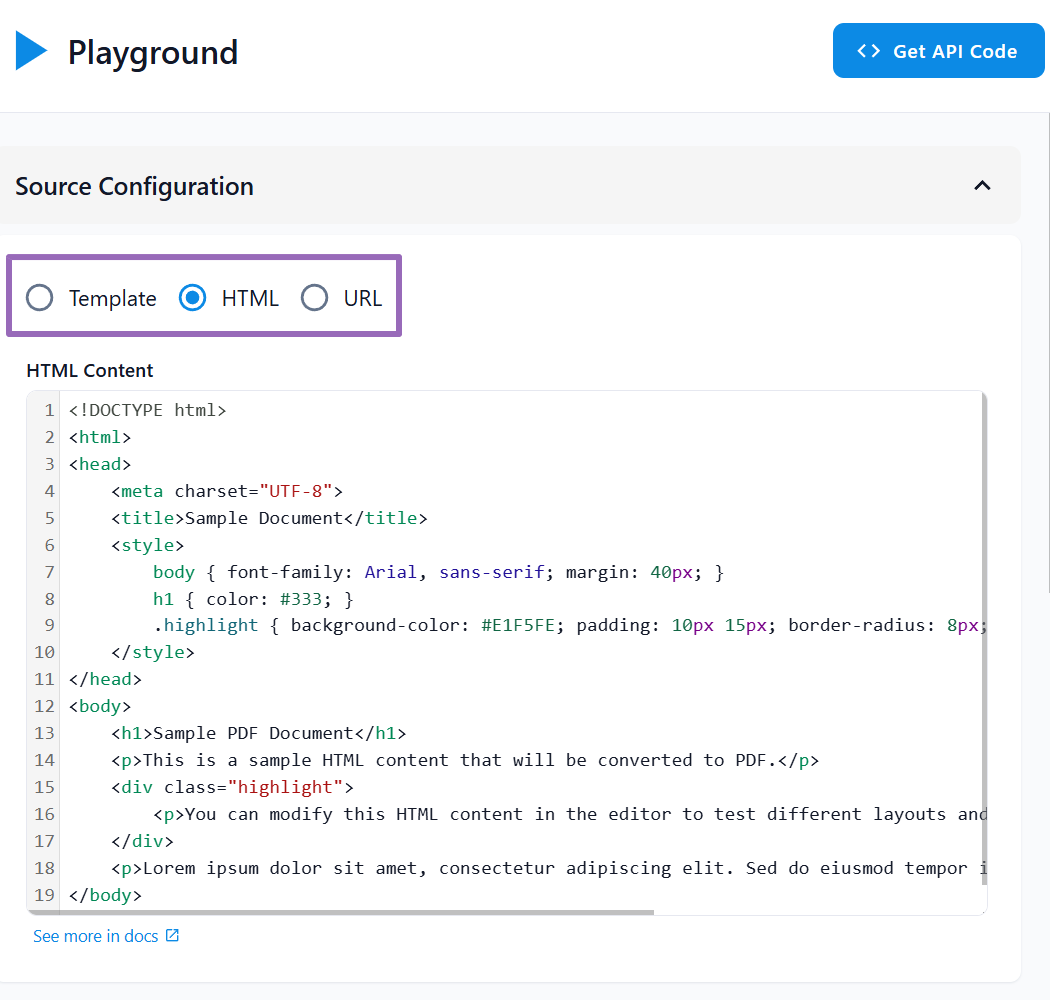Image resolution: width=1050 pixels, height=1000 pixels.
Task: Click the chevron to collapse Source Configuration
Action: click(x=982, y=185)
